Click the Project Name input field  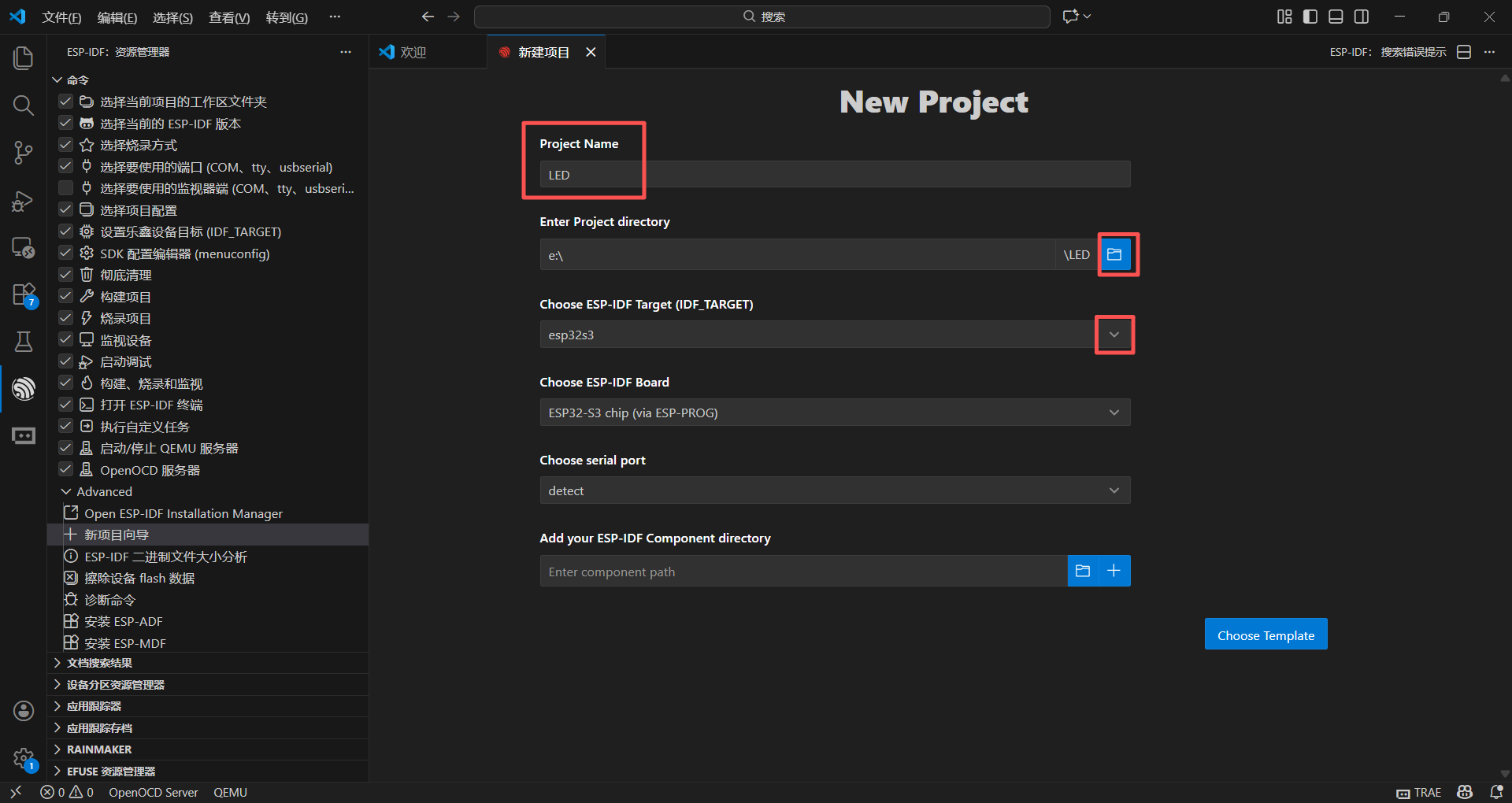(835, 175)
